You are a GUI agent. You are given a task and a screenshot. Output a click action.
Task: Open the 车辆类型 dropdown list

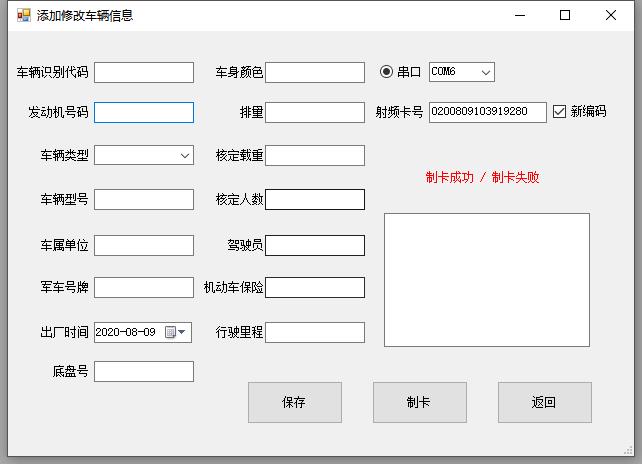pyautogui.click(x=185, y=155)
